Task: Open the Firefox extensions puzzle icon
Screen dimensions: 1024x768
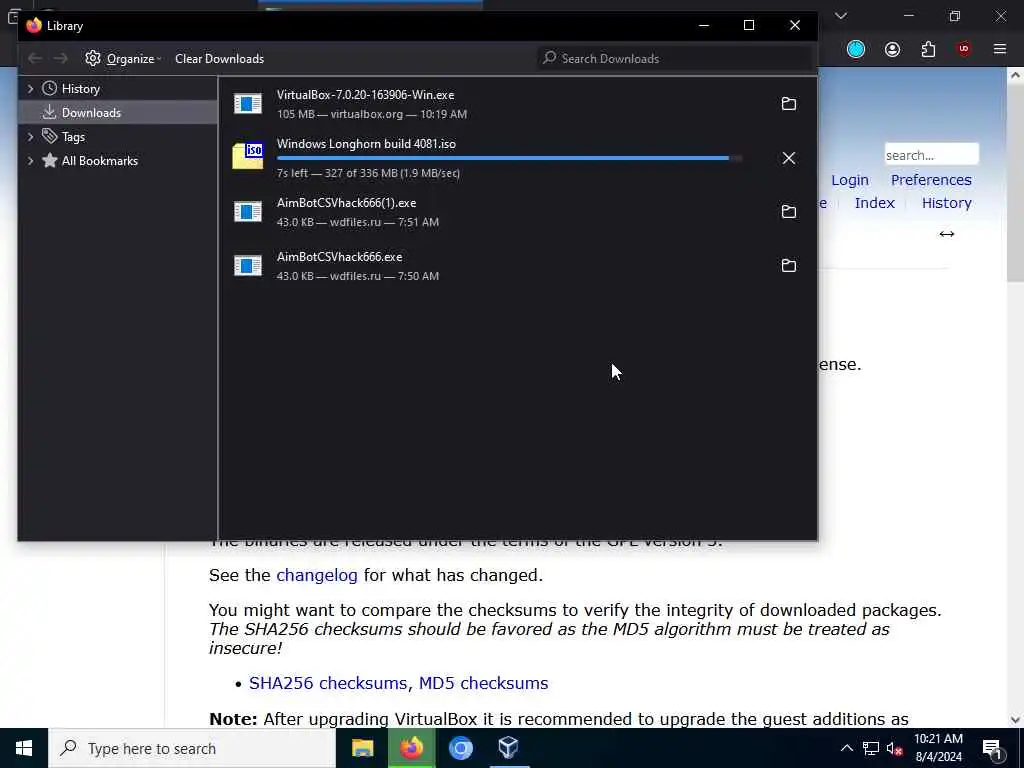Action: 928,49
